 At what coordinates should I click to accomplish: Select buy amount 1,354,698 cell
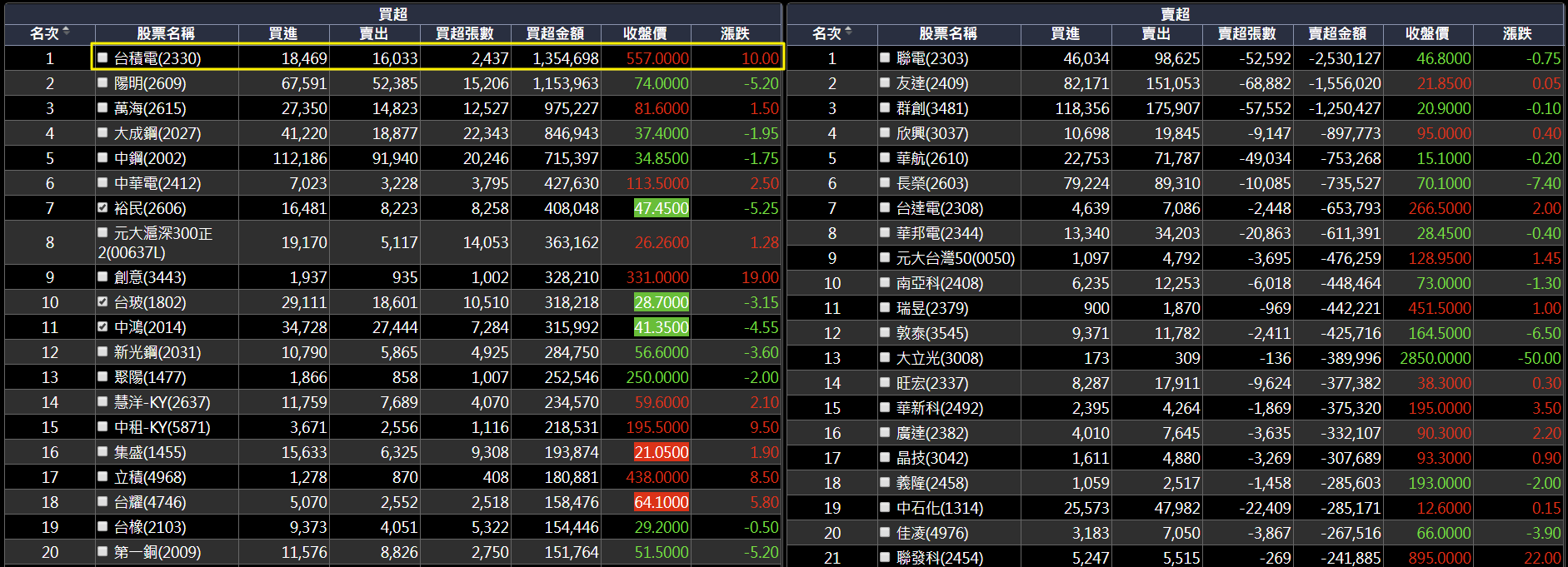pos(556,58)
